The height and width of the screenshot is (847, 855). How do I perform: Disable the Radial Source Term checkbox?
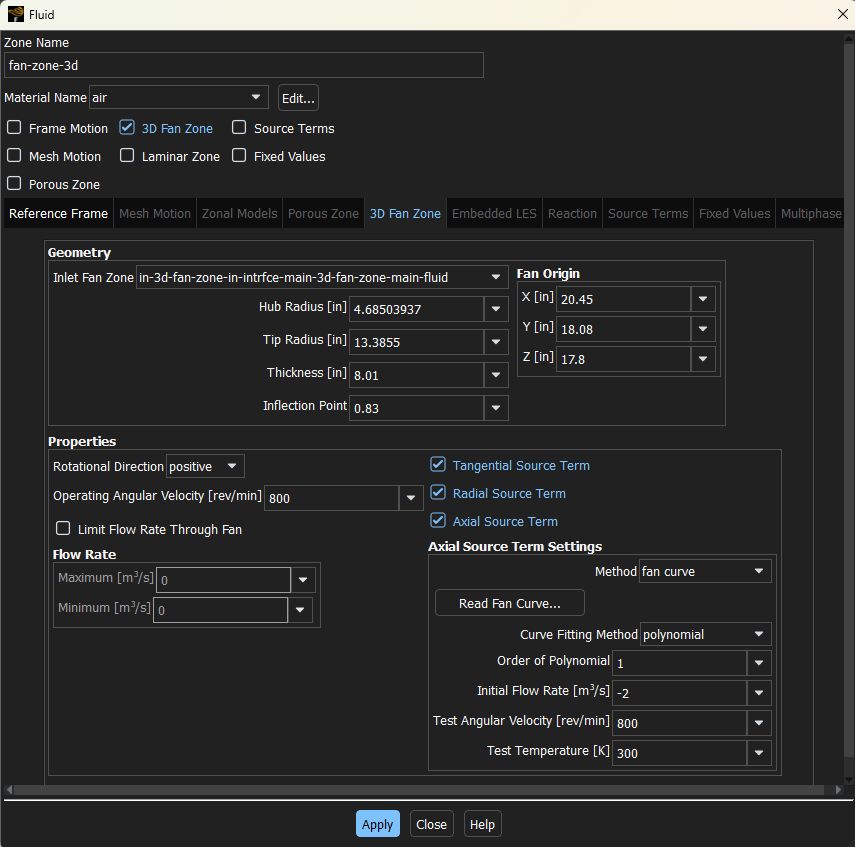[437, 493]
